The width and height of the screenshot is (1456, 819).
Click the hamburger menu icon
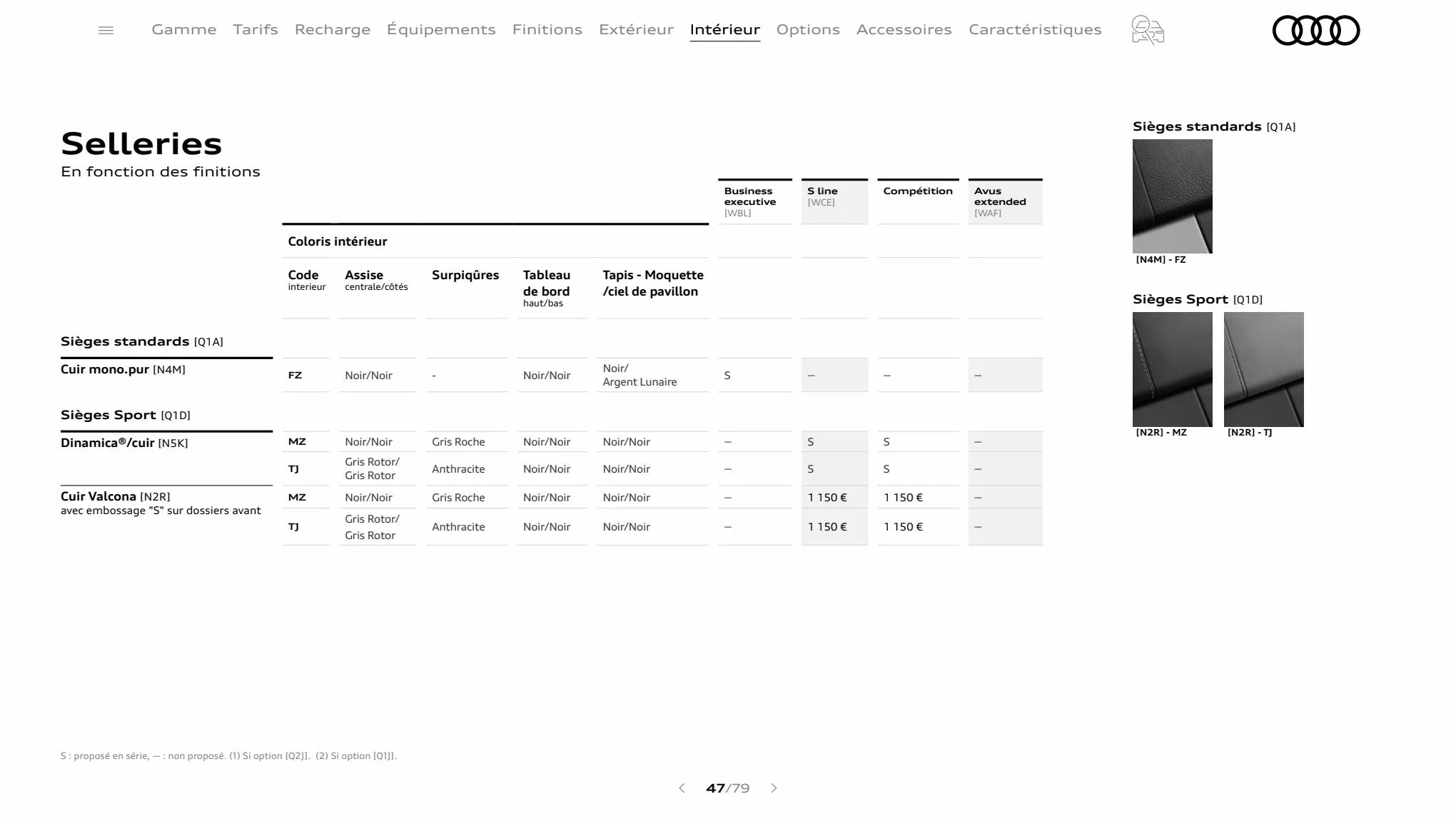[106, 30]
